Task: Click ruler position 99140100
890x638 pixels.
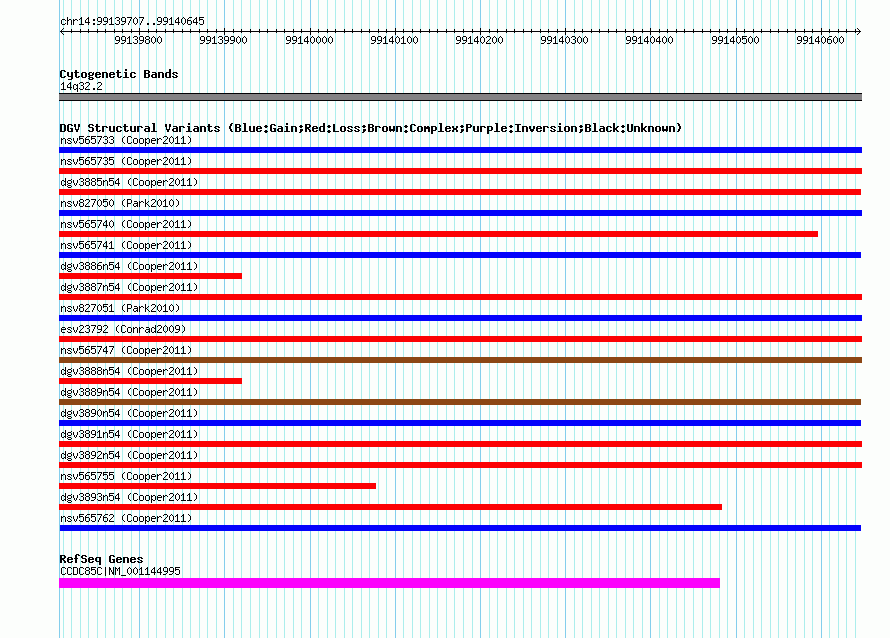Action: coord(394,40)
